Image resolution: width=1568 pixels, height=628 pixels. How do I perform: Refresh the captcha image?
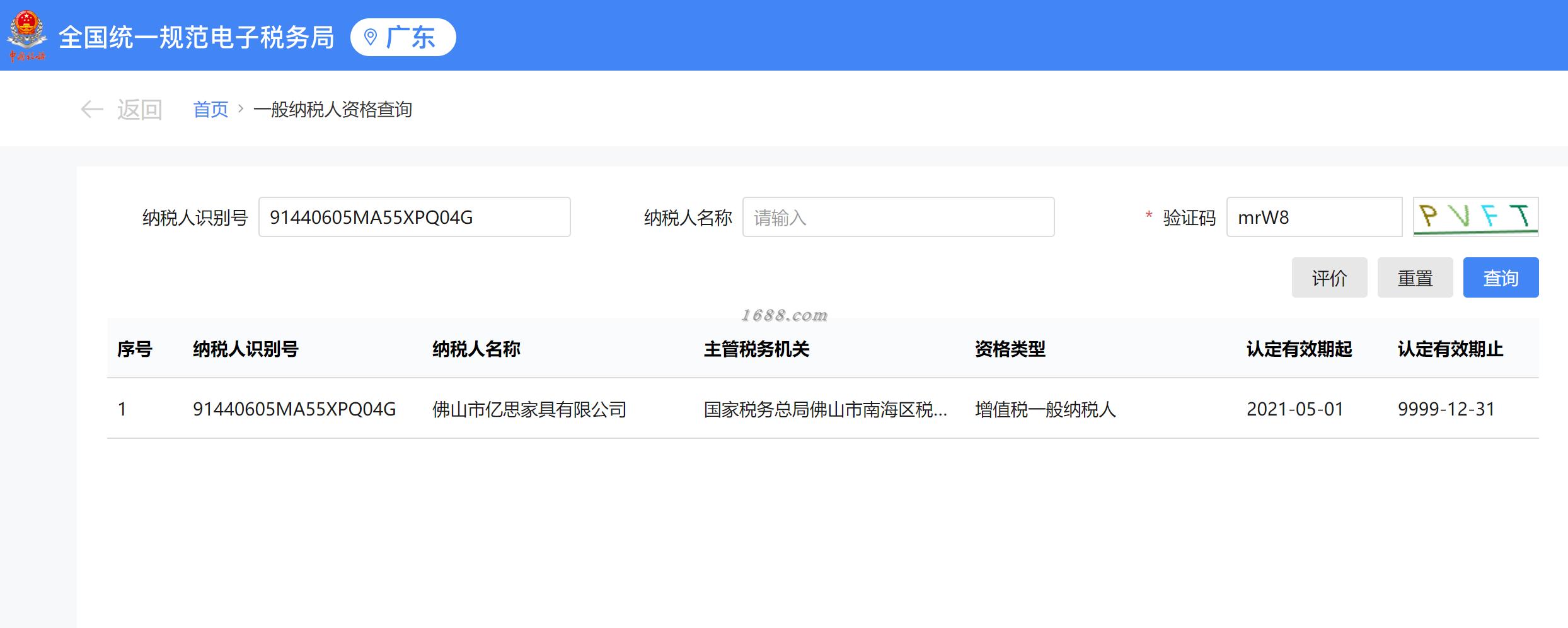pyautogui.click(x=1476, y=217)
